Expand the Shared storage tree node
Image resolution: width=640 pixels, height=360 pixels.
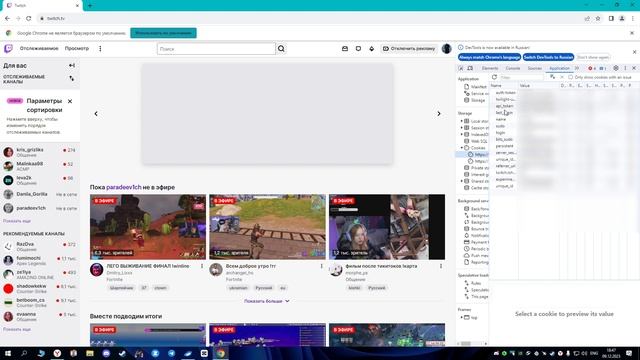(462, 181)
